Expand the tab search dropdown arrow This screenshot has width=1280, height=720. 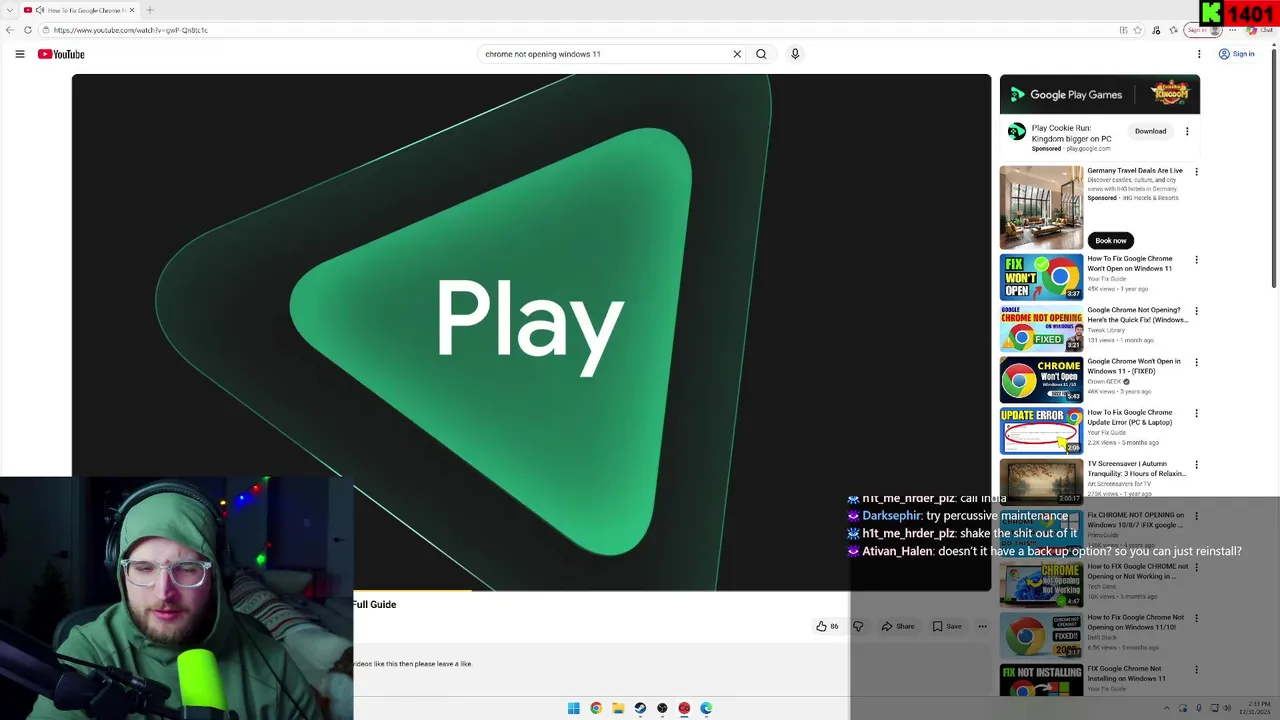click(x=9, y=10)
